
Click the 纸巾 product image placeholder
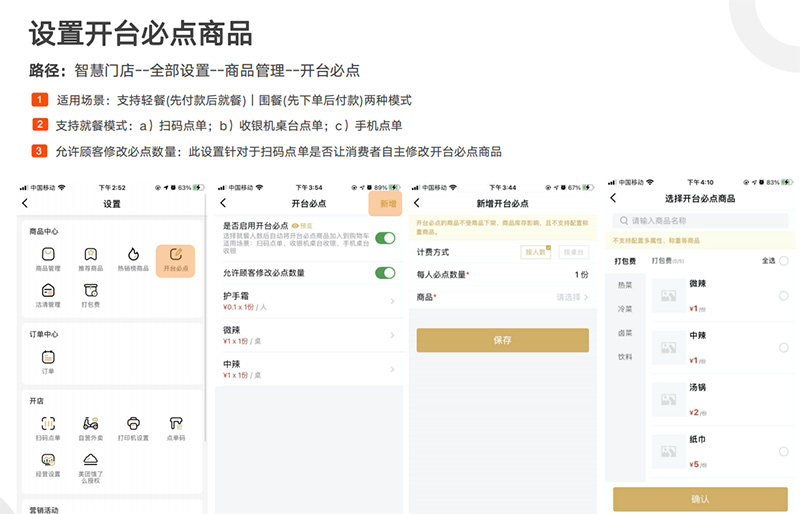(668, 451)
